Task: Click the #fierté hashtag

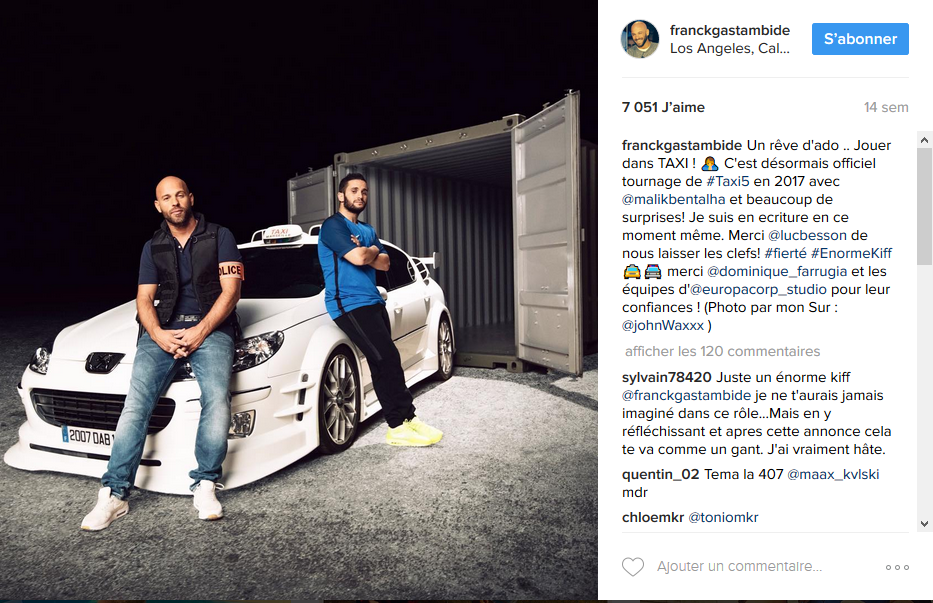Action: tap(785, 253)
